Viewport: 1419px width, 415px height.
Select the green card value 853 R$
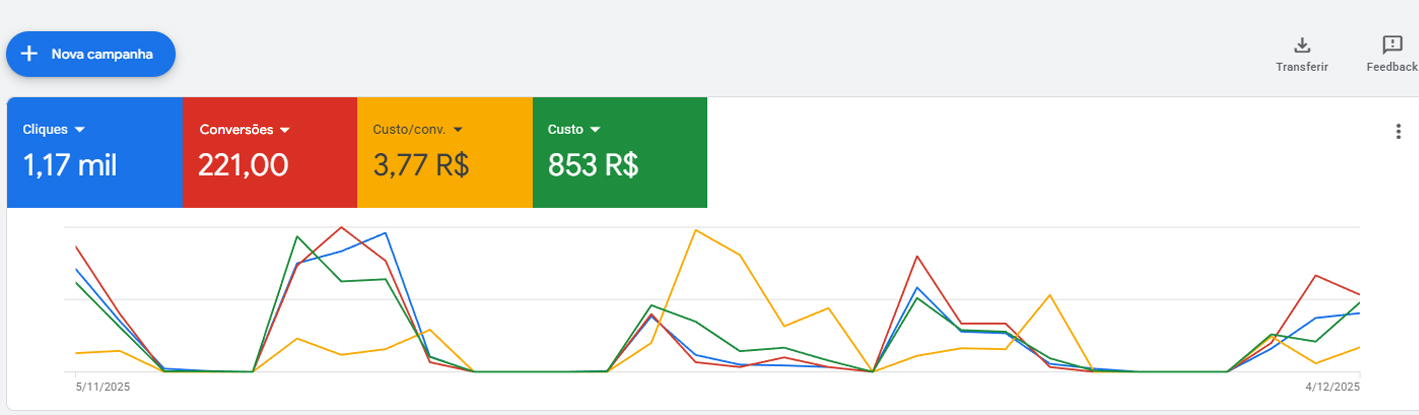tap(593, 165)
